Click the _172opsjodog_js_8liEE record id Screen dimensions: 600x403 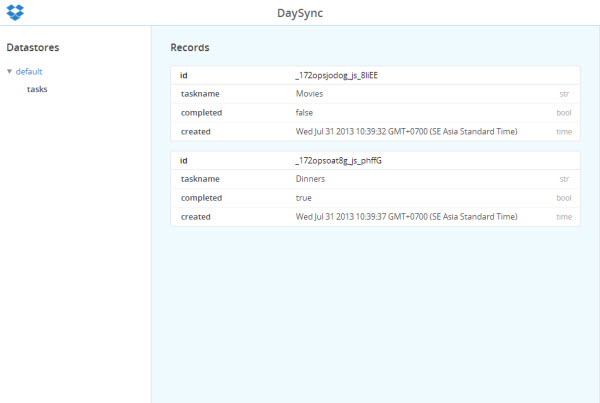pos(336,75)
